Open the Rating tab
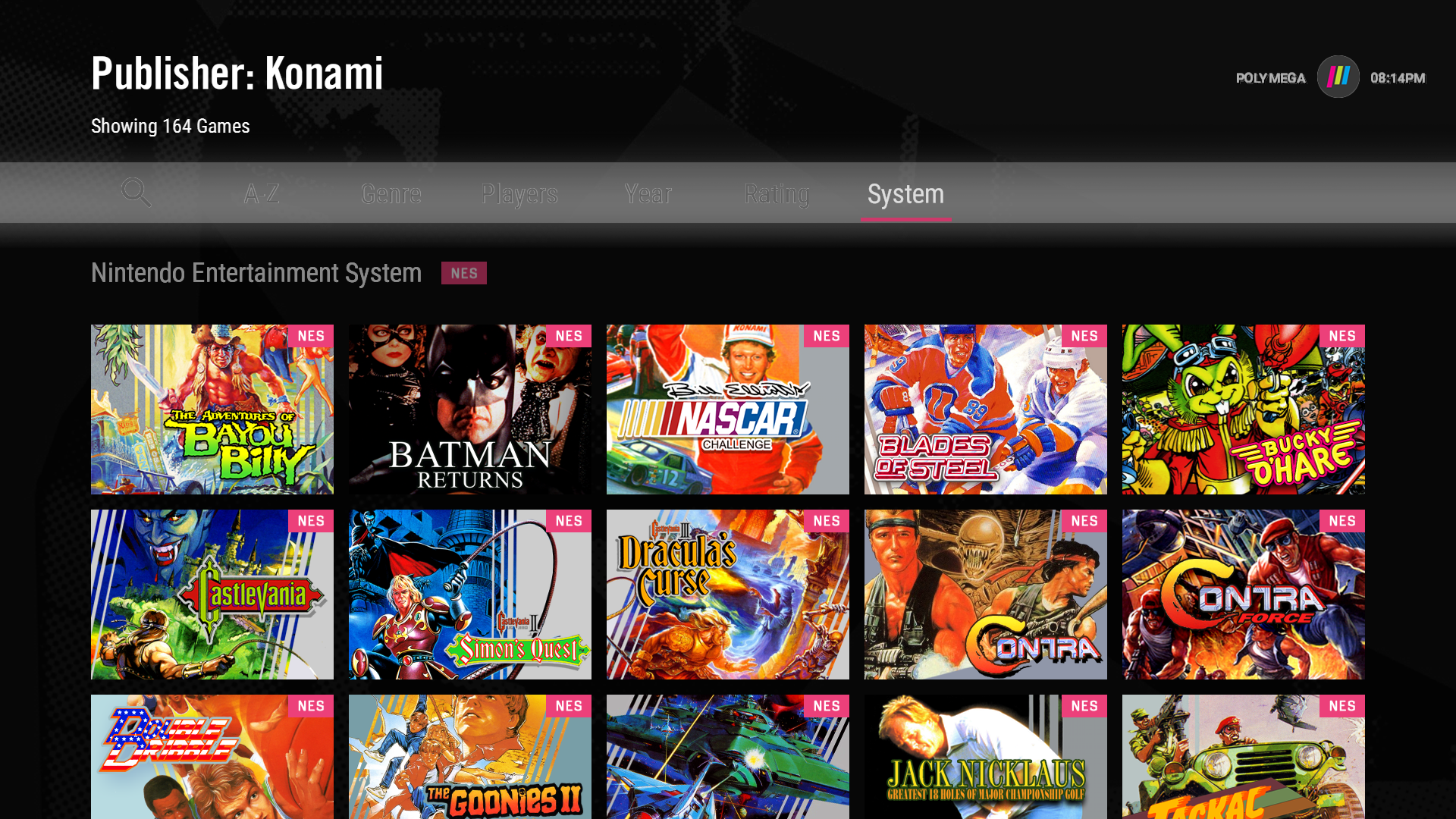1456x819 pixels. pos(777,194)
